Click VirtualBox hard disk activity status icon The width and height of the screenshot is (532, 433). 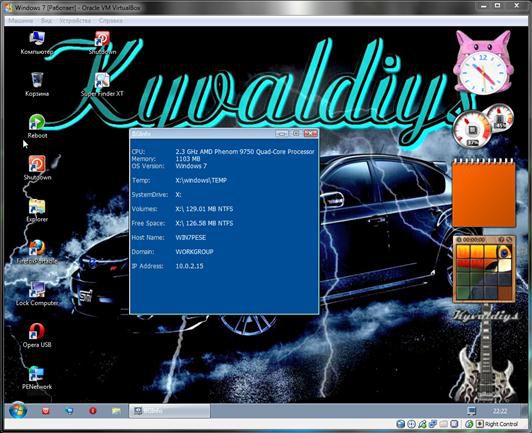pyautogui.click(x=400, y=424)
